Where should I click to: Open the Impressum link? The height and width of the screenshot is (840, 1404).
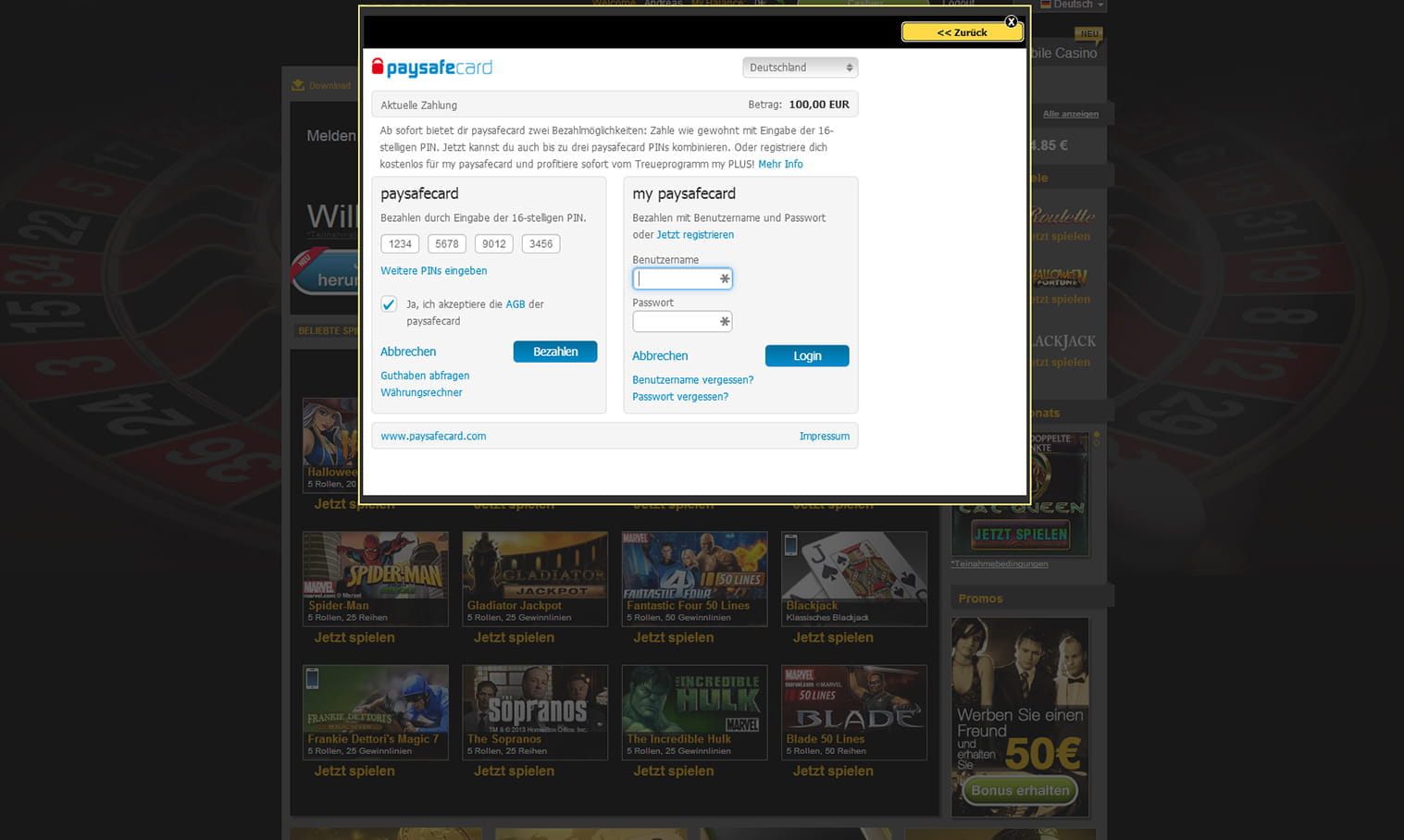pos(825,437)
